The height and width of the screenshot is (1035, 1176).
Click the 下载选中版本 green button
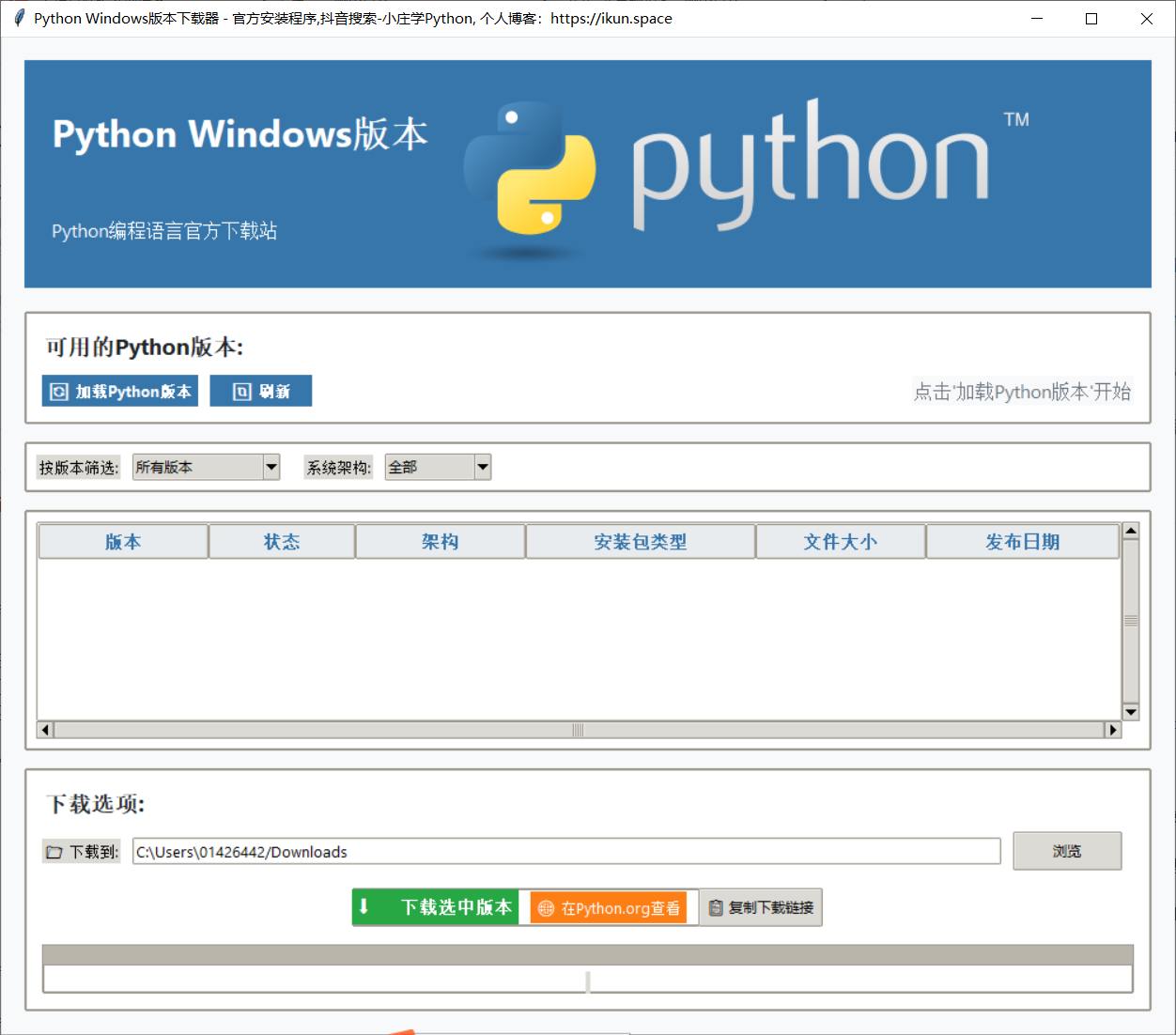click(436, 907)
